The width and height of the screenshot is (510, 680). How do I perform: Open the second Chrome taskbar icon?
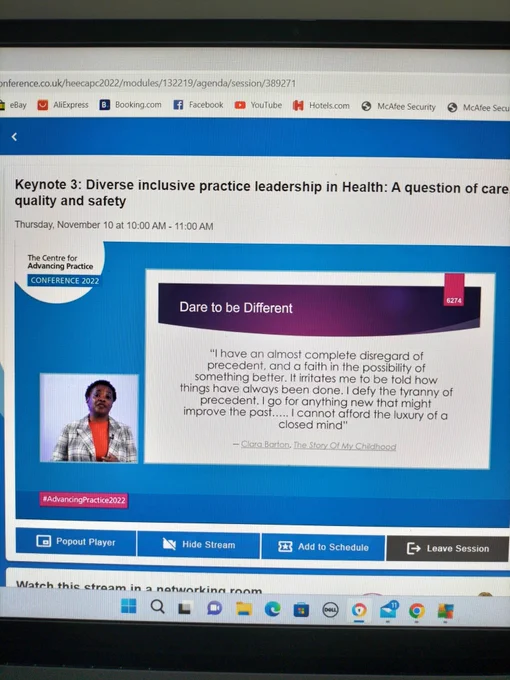417,611
